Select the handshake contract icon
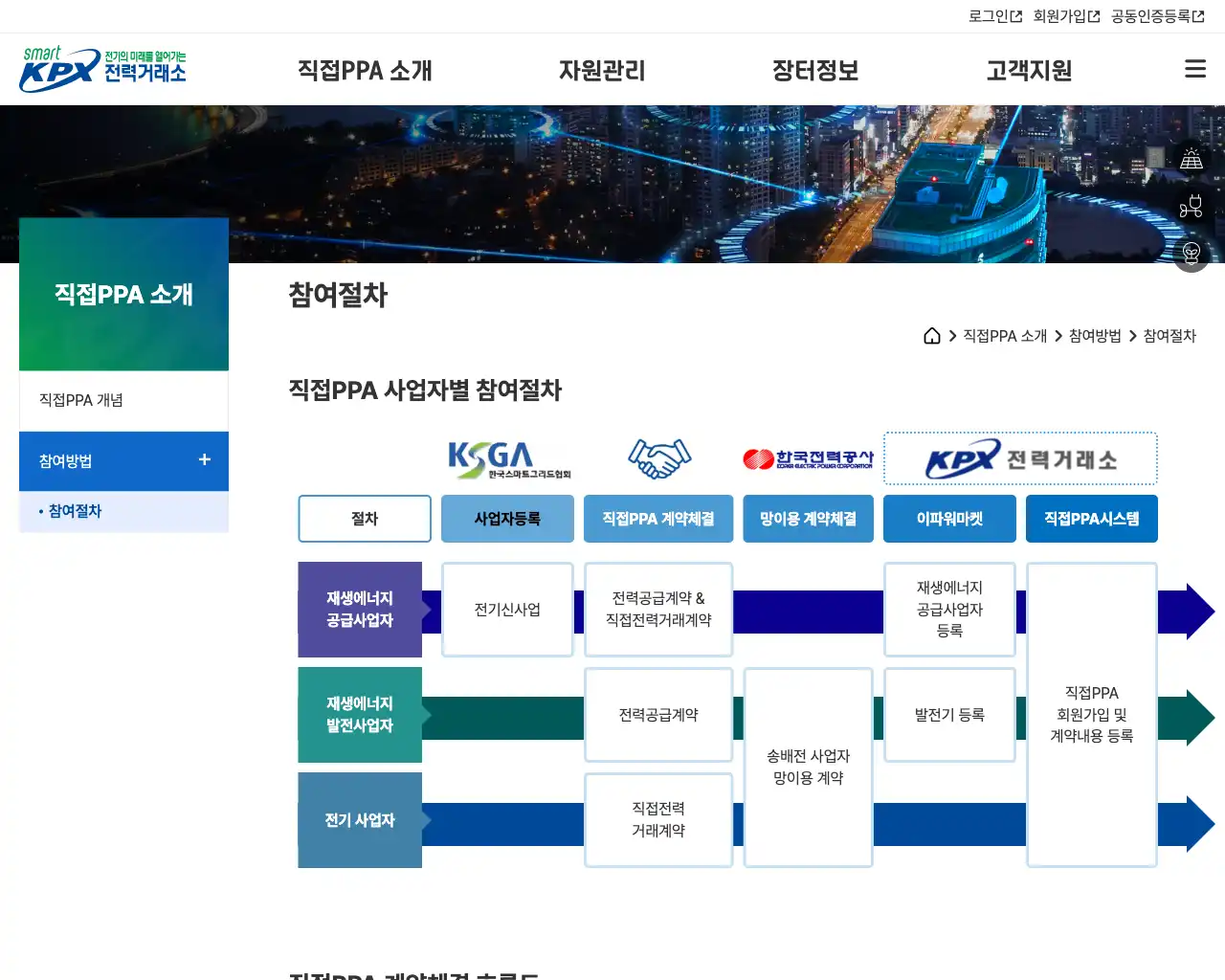1225x980 pixels. click(658, 457)
